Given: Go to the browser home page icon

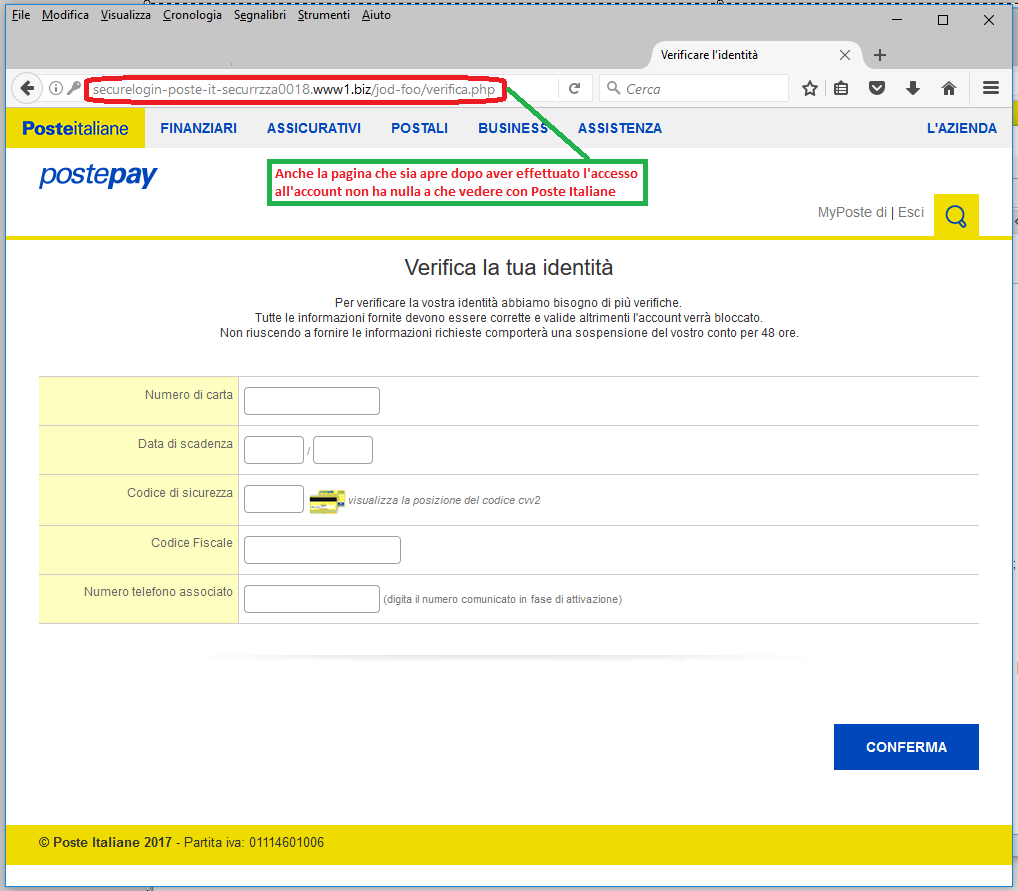Looking at the screenshot, I should tap(949, 88).
